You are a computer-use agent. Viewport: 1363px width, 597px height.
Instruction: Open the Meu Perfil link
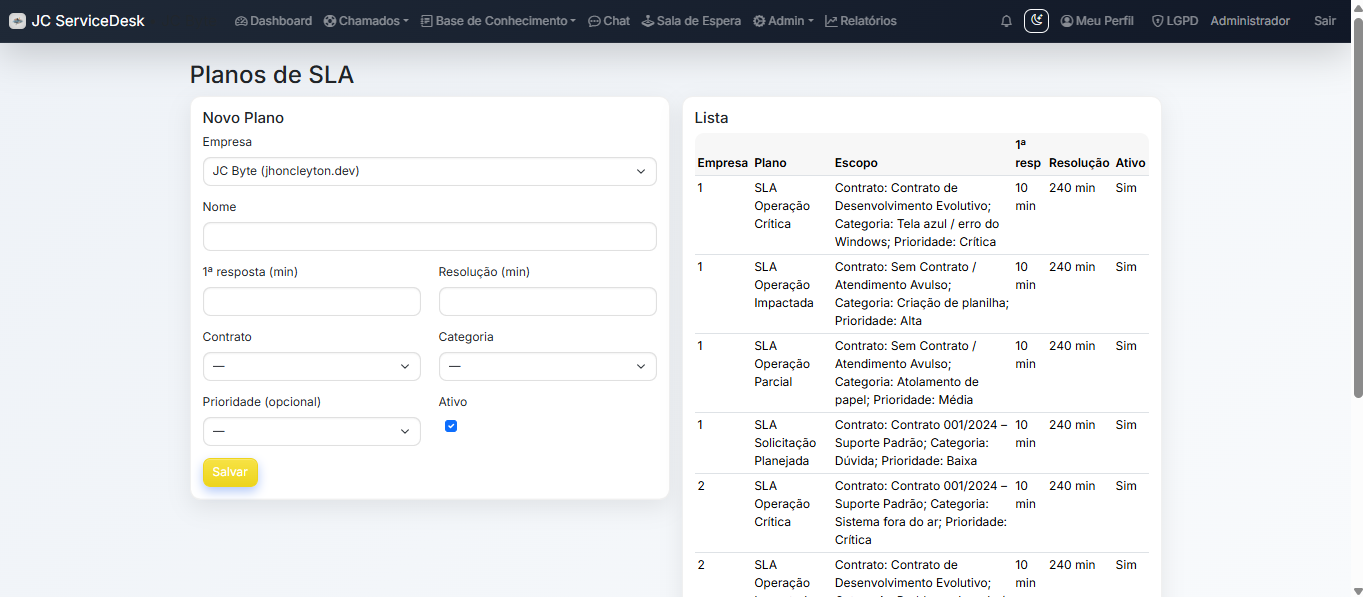1097,21
